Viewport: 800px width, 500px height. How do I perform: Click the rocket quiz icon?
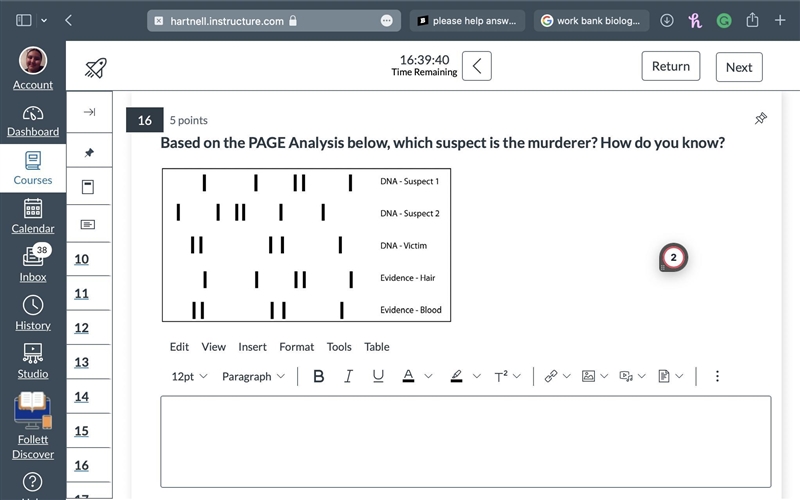point(96,68)
